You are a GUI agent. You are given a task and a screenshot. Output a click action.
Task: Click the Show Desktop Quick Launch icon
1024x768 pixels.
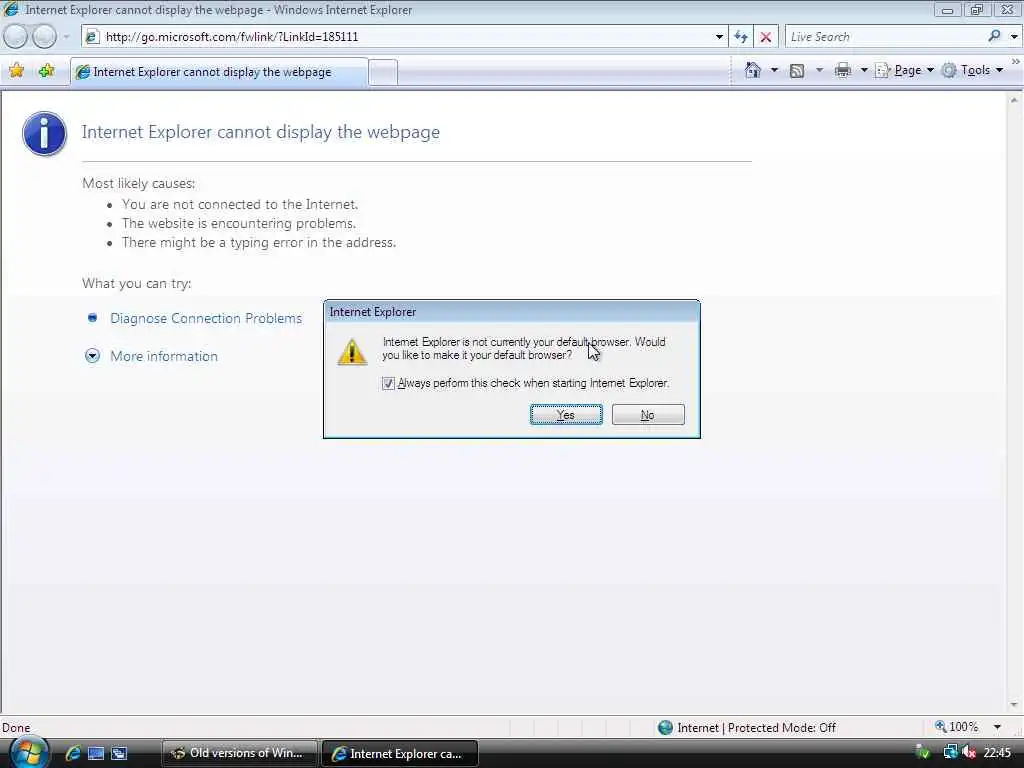click(x=96, y=754)
